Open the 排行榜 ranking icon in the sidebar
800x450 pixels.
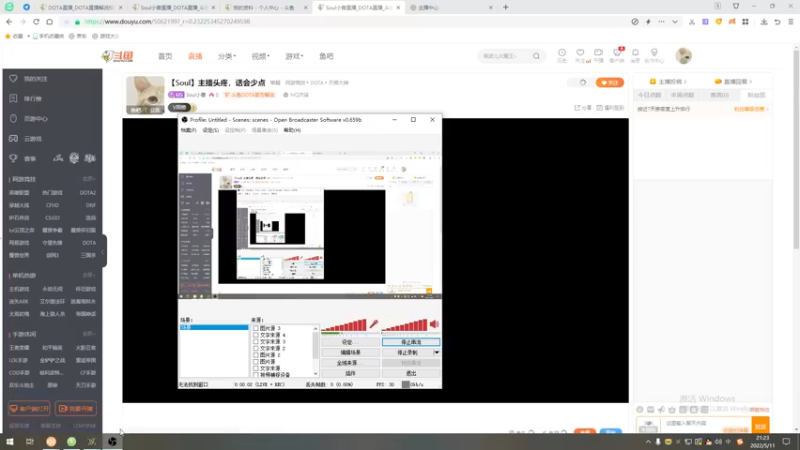(x=13, y=98)
